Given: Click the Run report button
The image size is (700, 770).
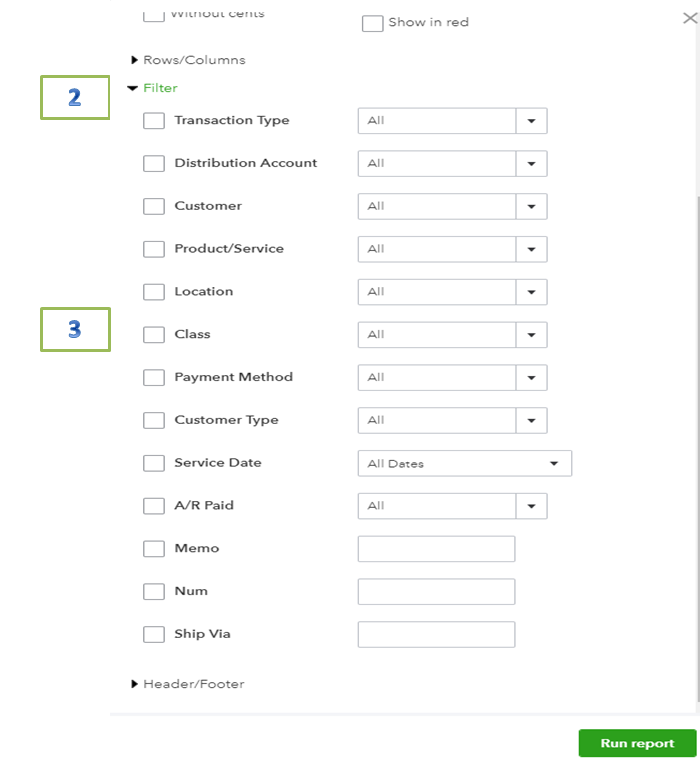Looking at the screenshot, I should pos(637,743).
